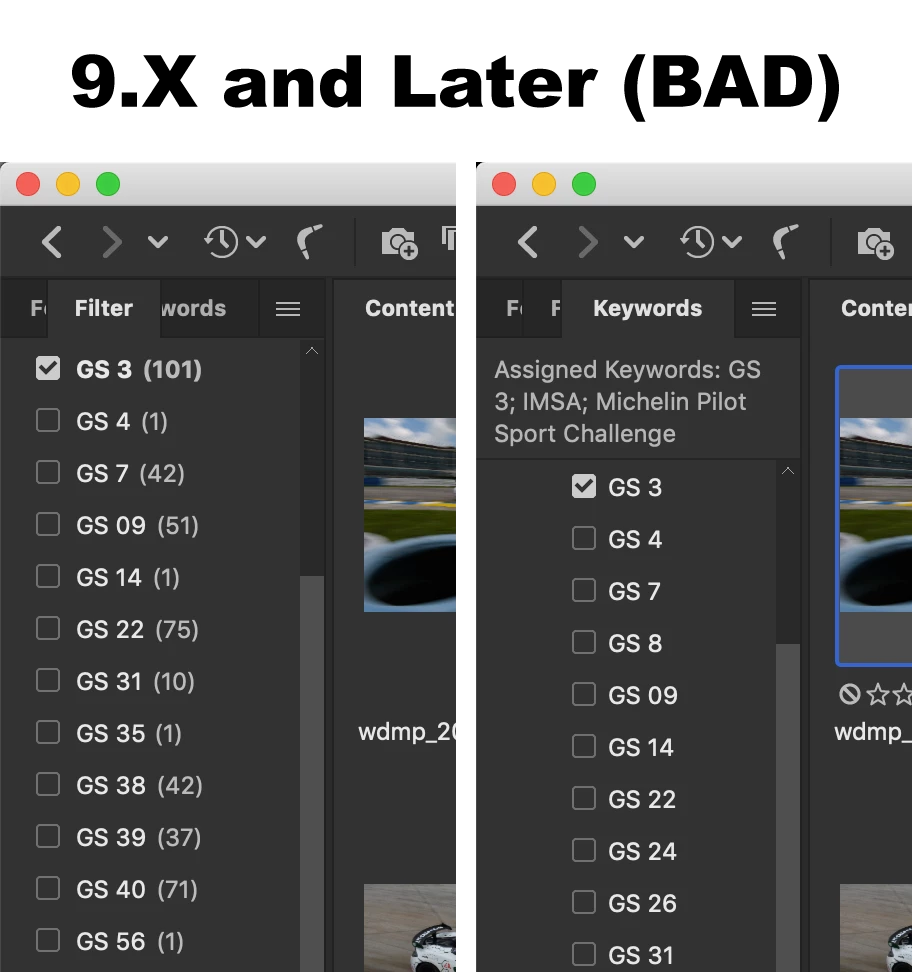
Task: Go back in left Bridge window
Action: click(x=52, y=242)
